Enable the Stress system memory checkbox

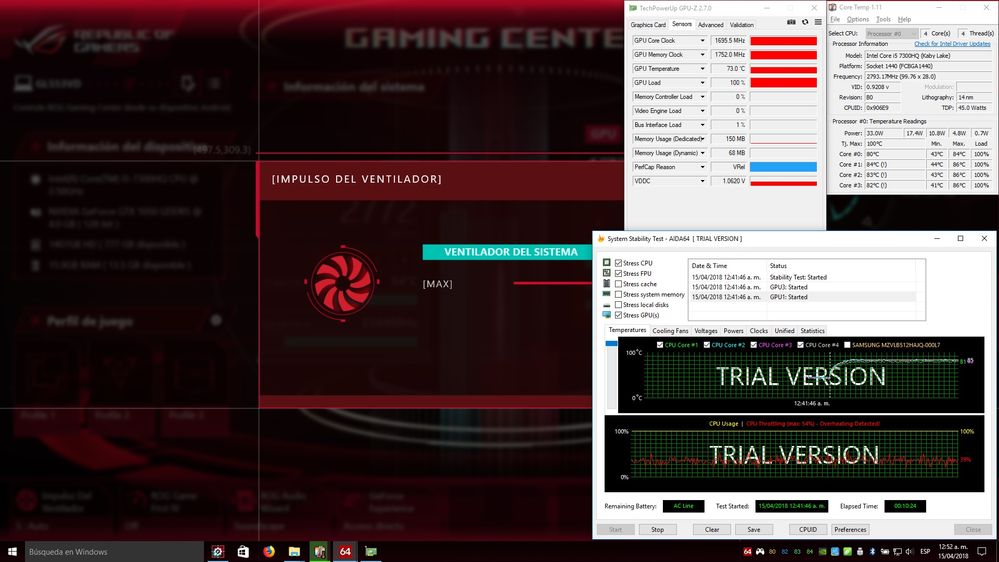[x=618, y=294]
